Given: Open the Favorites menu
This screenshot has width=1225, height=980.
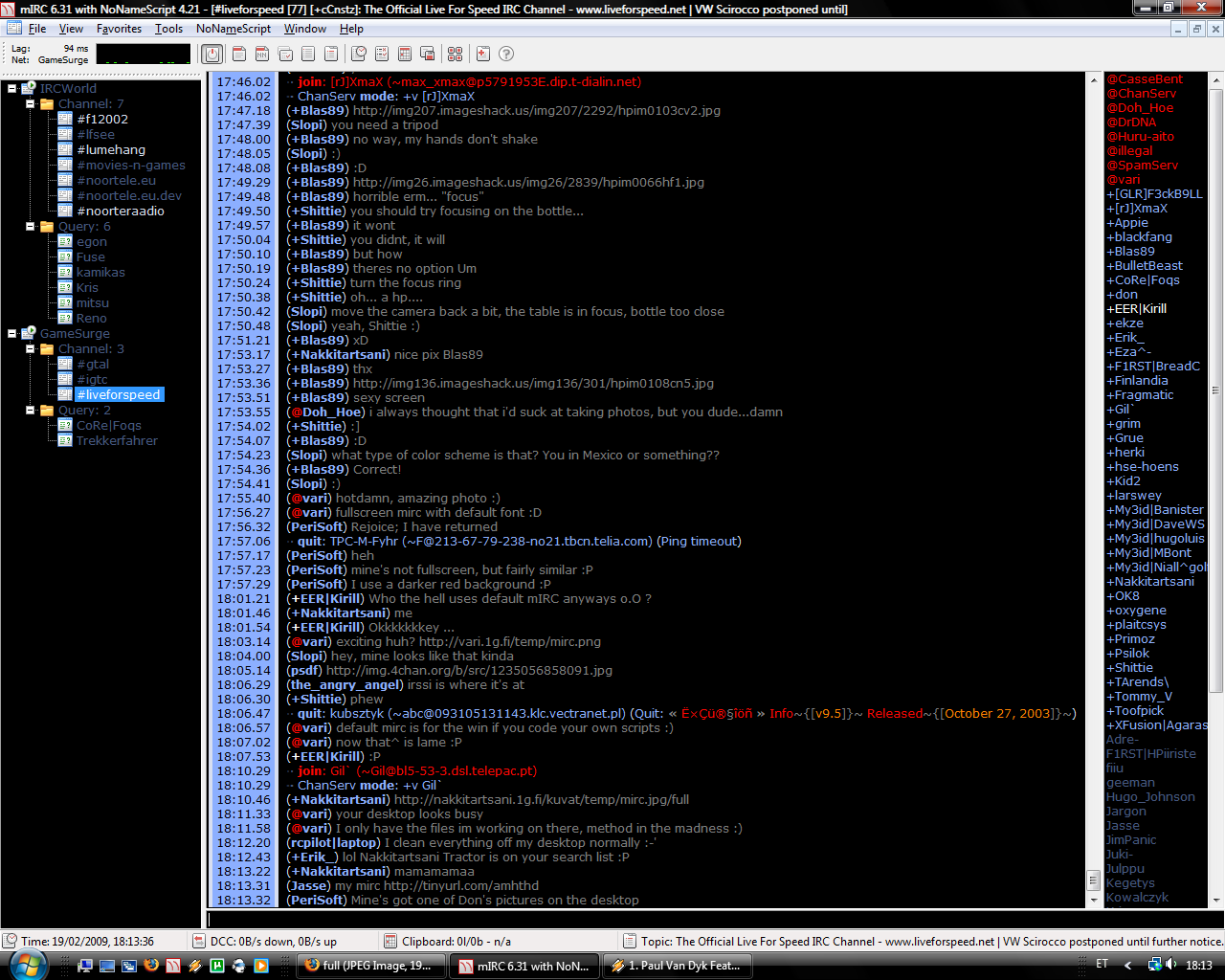Looking at the screenshot, I should tap(119, 29).
